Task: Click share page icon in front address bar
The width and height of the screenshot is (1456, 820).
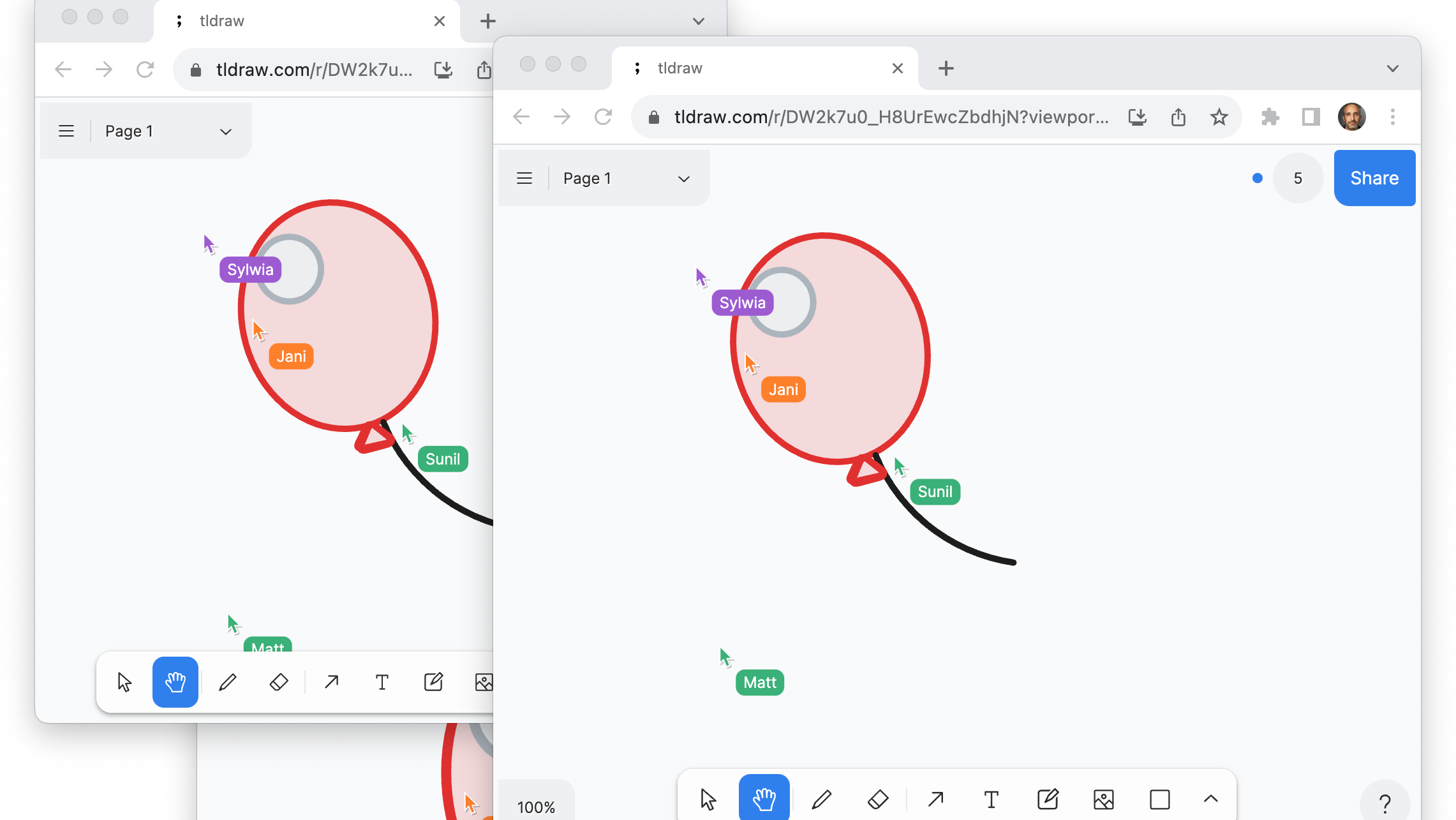Action: (x=1178, y=117)
